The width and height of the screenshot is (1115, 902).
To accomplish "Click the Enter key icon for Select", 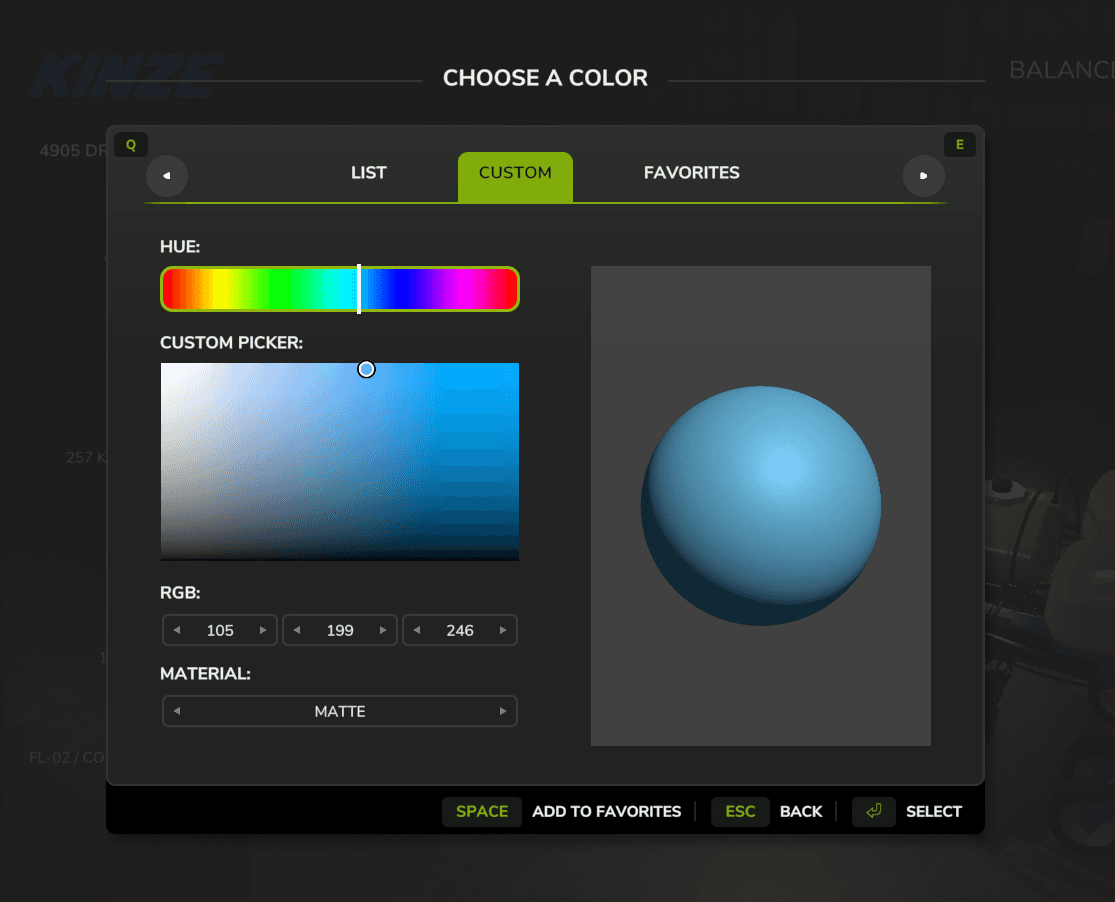I will (874, 812).
